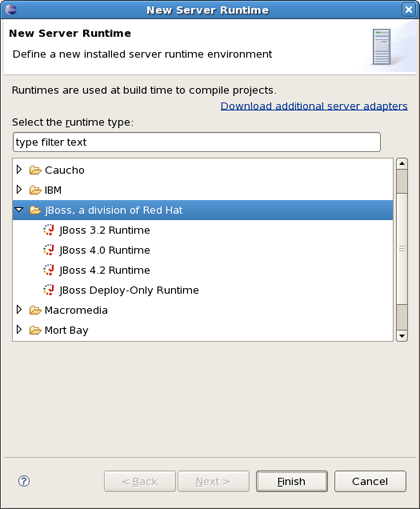Select the IBM label

[53, 190]
